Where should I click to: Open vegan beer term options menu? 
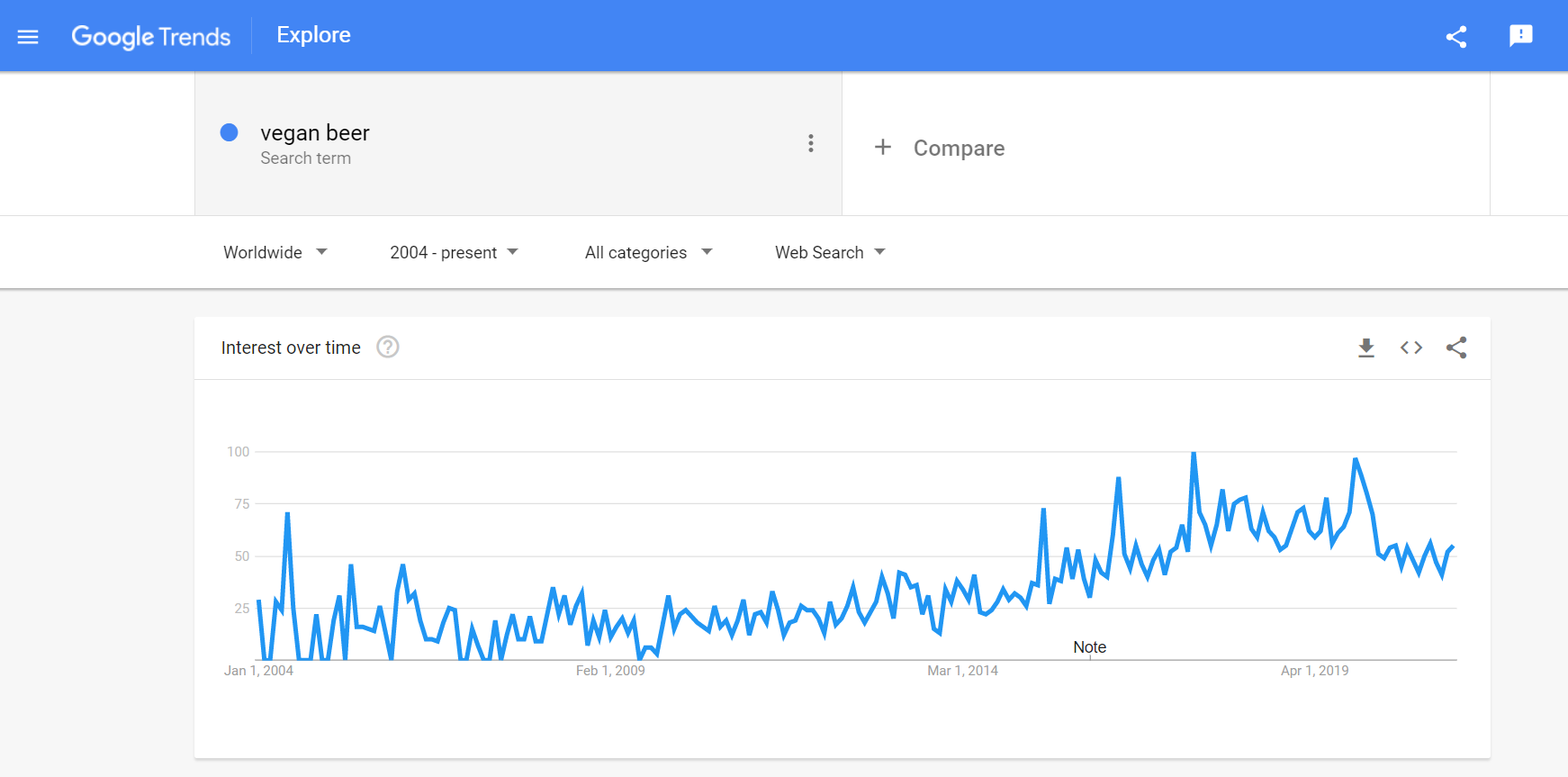[811, 143]
